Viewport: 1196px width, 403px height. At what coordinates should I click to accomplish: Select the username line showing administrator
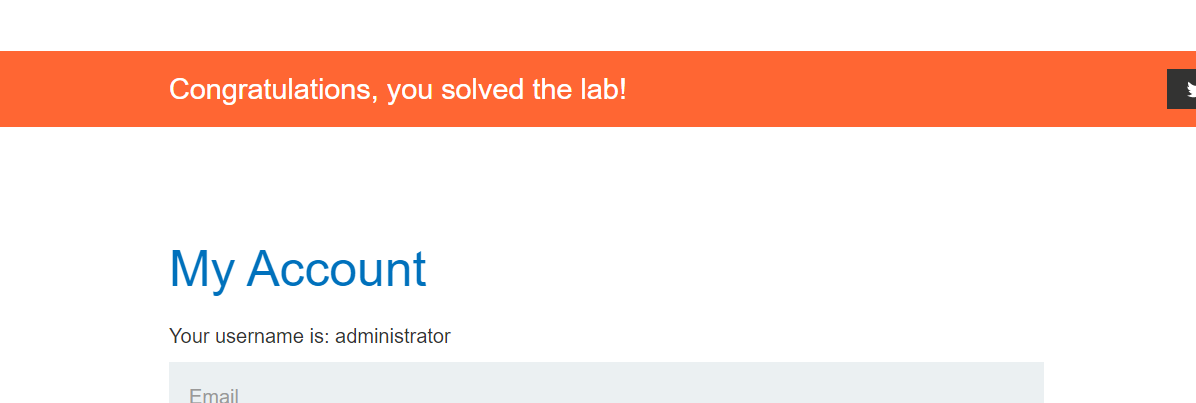coord(310,336)
